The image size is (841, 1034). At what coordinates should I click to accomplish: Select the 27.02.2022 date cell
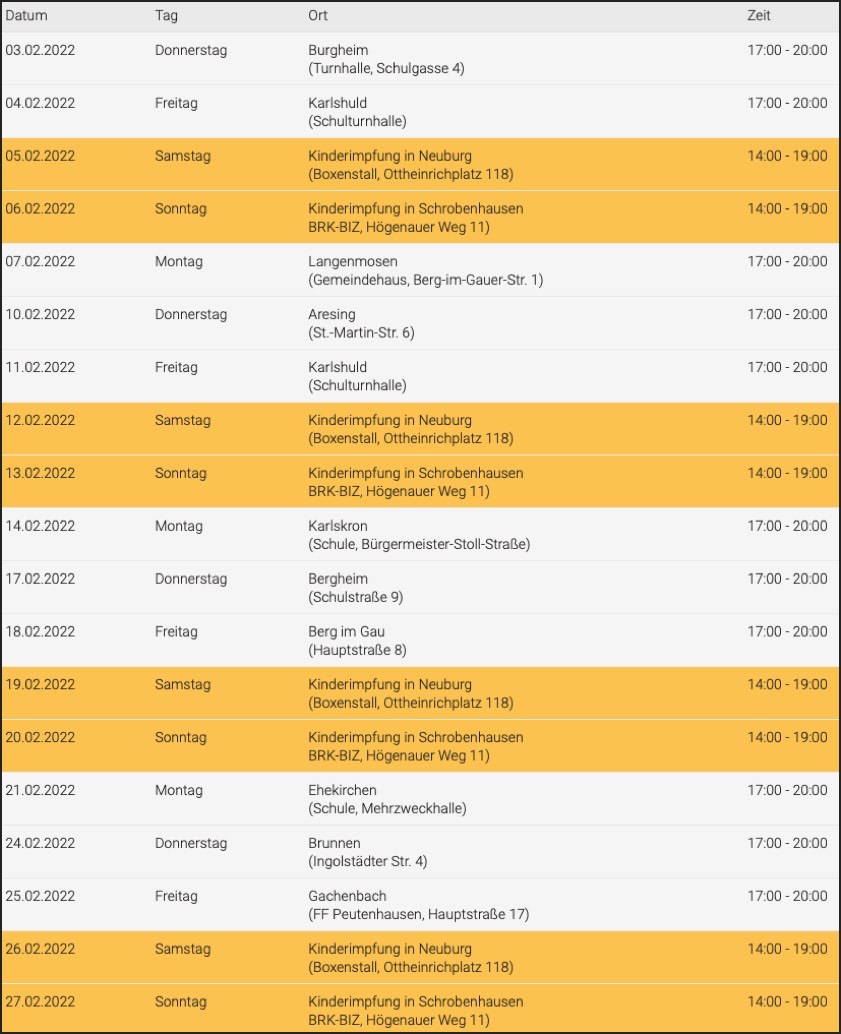tap(40, 1001)
